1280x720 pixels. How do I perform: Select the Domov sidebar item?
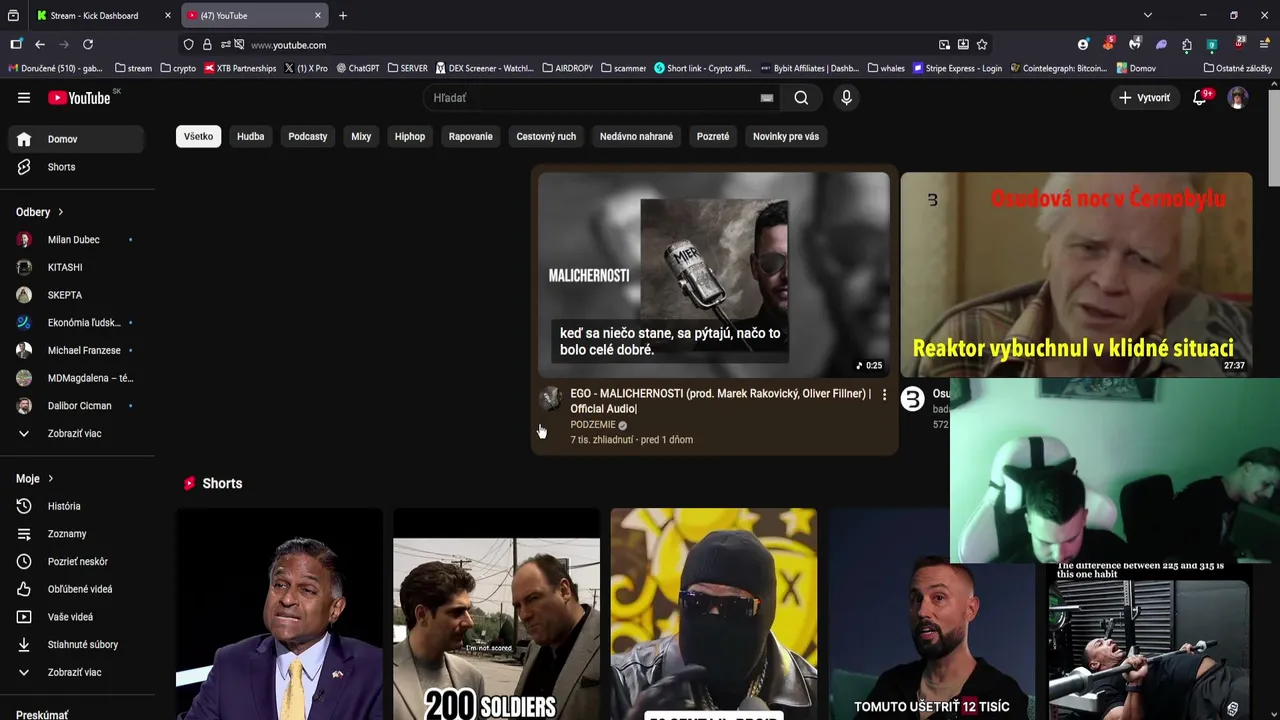[76, 139]
